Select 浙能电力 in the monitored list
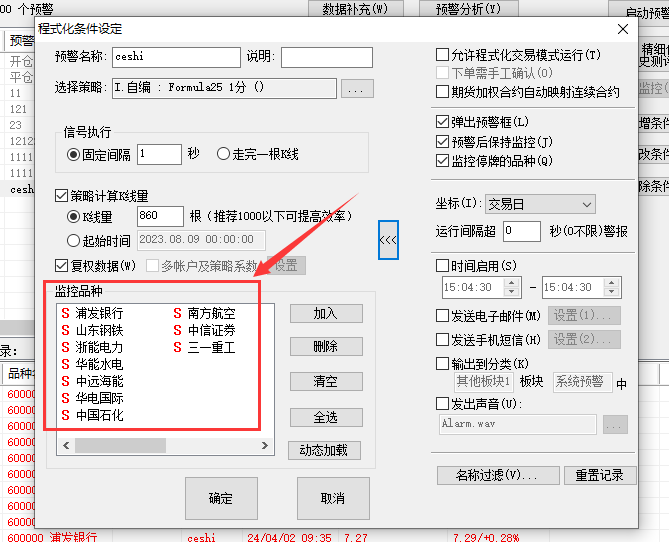 pos(99,347)
